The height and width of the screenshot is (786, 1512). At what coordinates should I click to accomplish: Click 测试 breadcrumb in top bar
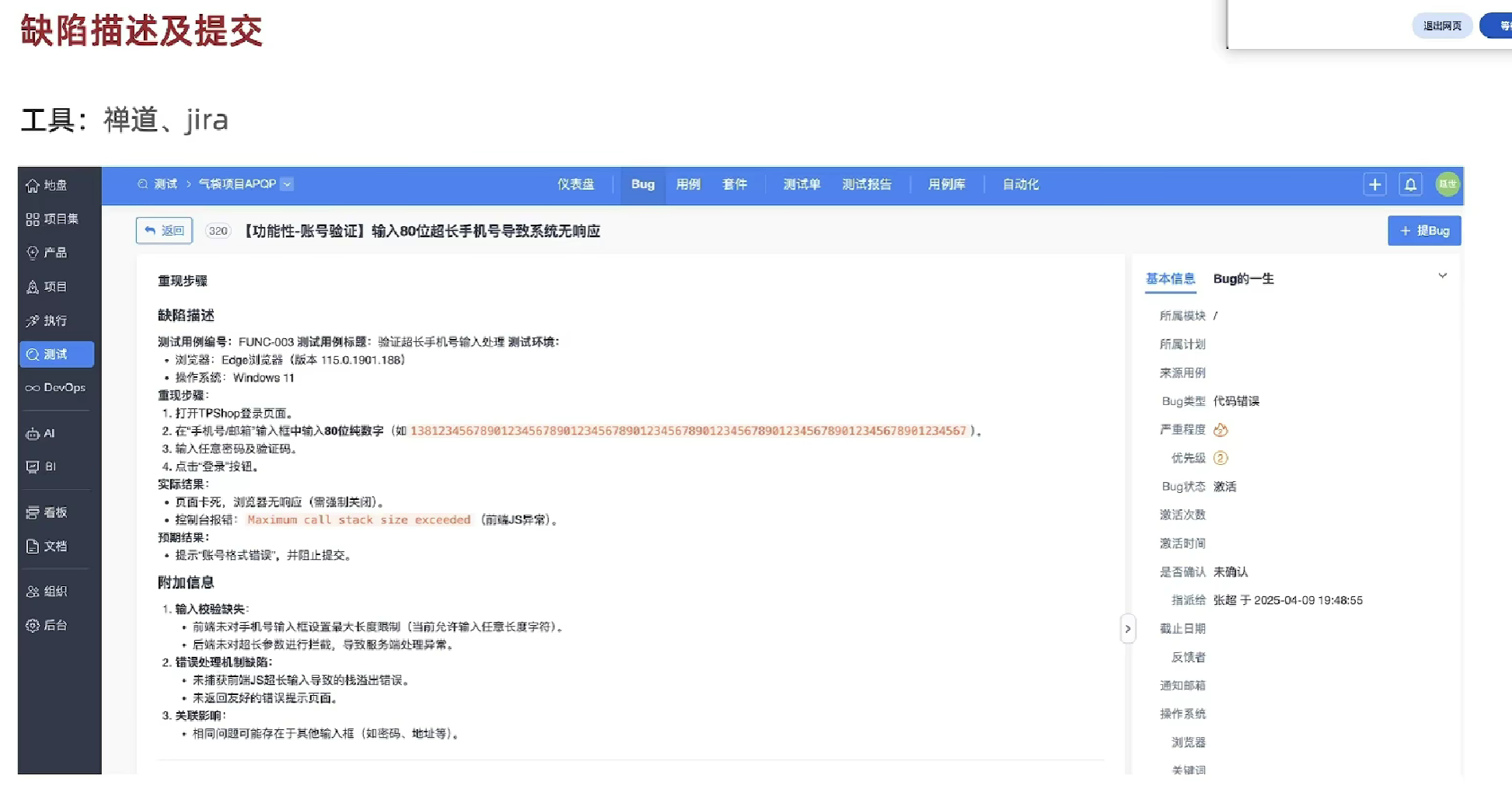click(166, 184)
